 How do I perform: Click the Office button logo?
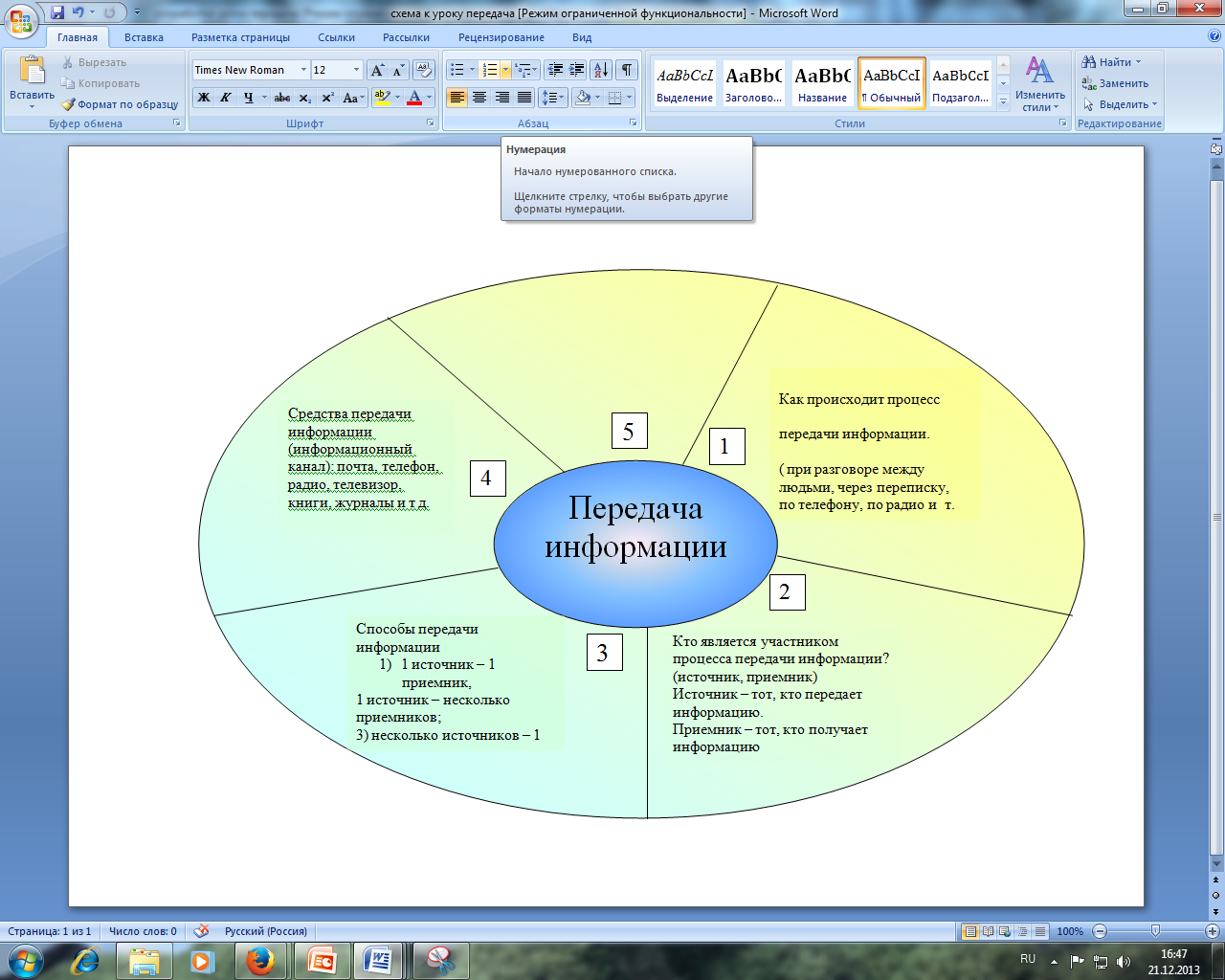click(x=21, y=19)
